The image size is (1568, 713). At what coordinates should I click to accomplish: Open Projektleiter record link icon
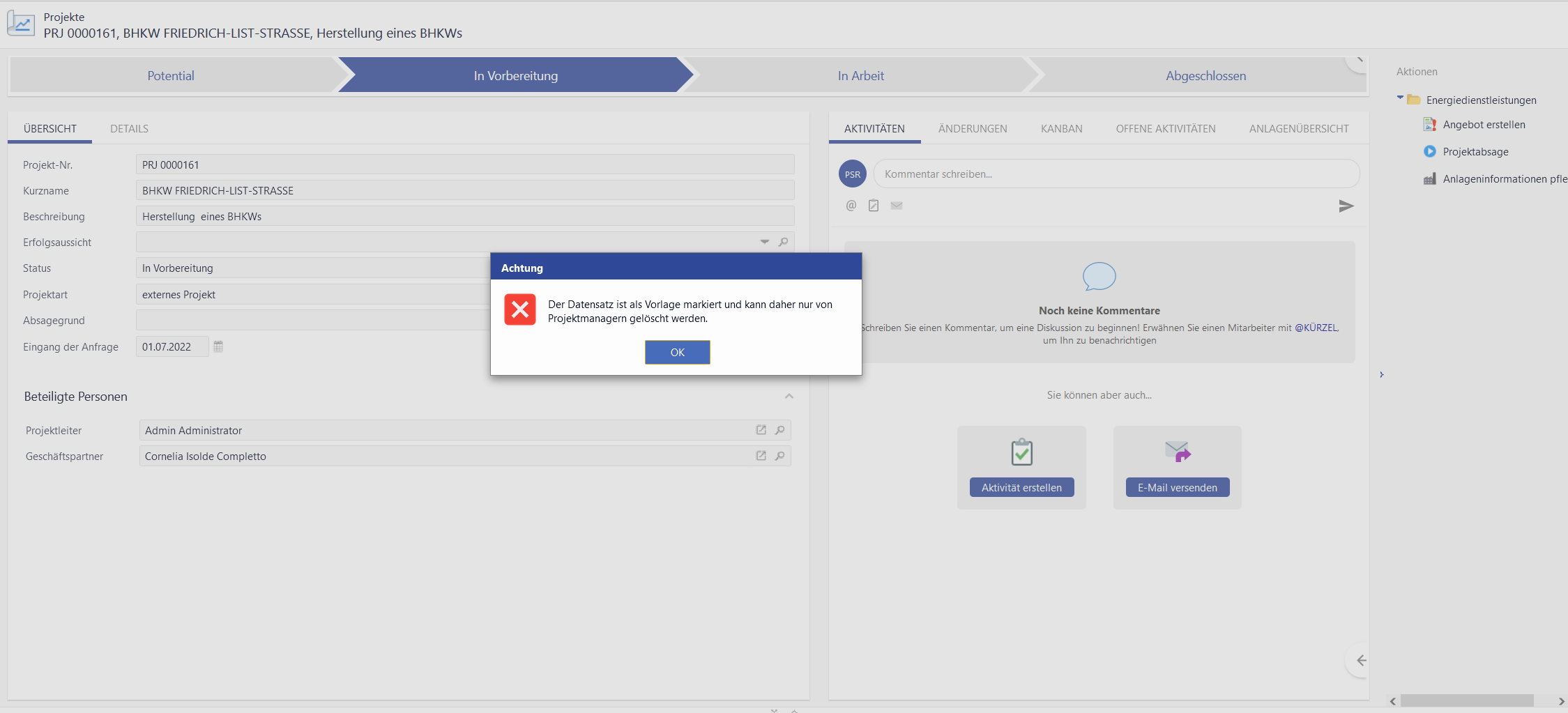[761, 430]
